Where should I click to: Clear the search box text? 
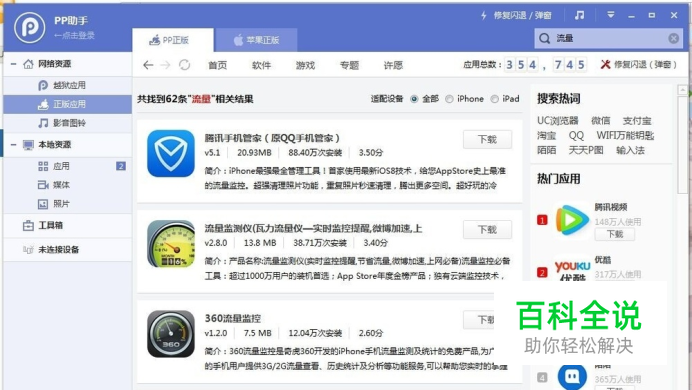coord(673,38)
